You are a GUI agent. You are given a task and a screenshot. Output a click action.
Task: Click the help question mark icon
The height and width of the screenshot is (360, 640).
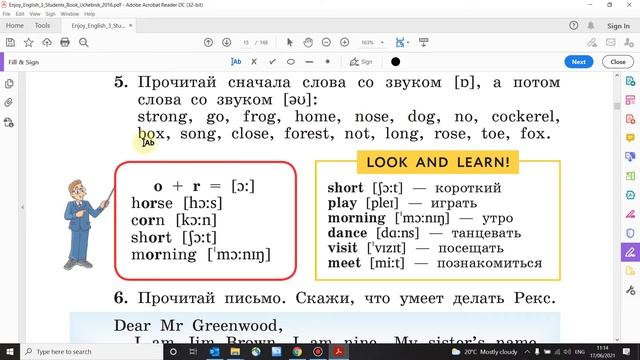click(x=573, y=26)
